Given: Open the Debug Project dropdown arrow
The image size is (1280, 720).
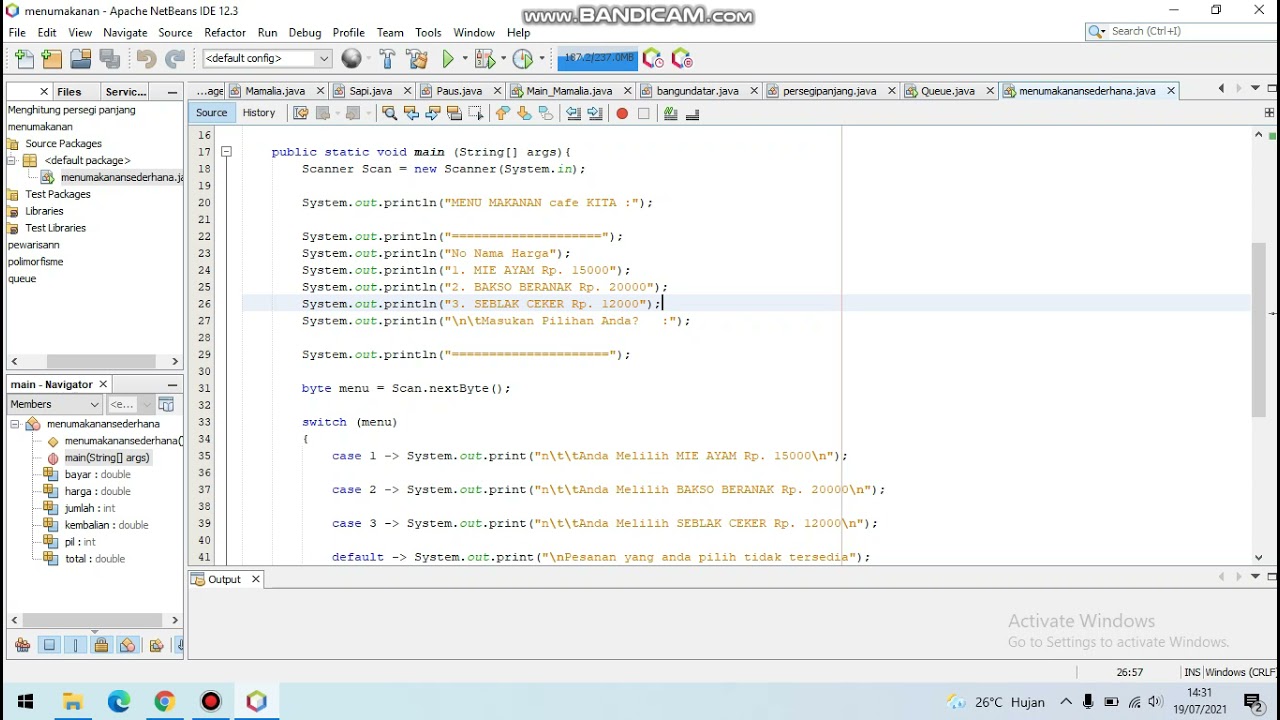Looking at the screenshot, I should click(503, 59).
